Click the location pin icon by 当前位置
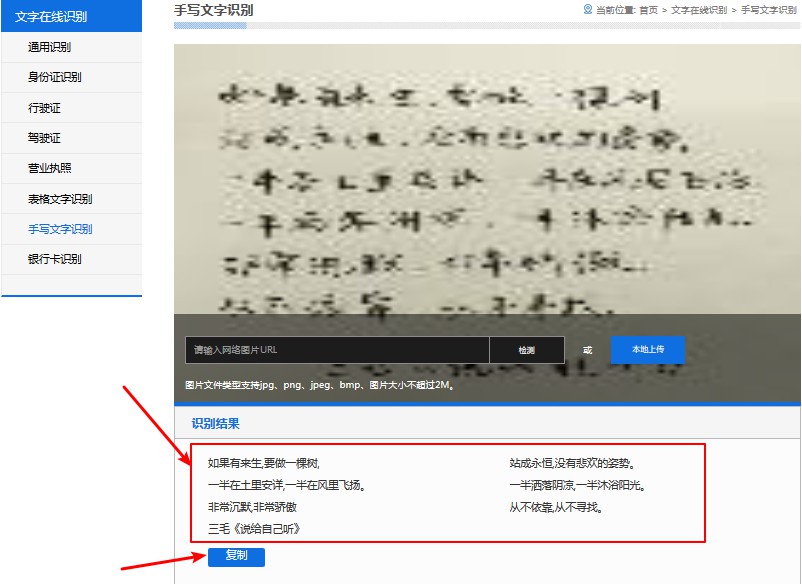The width and height of the screenshot is (802, 584). 588,9
